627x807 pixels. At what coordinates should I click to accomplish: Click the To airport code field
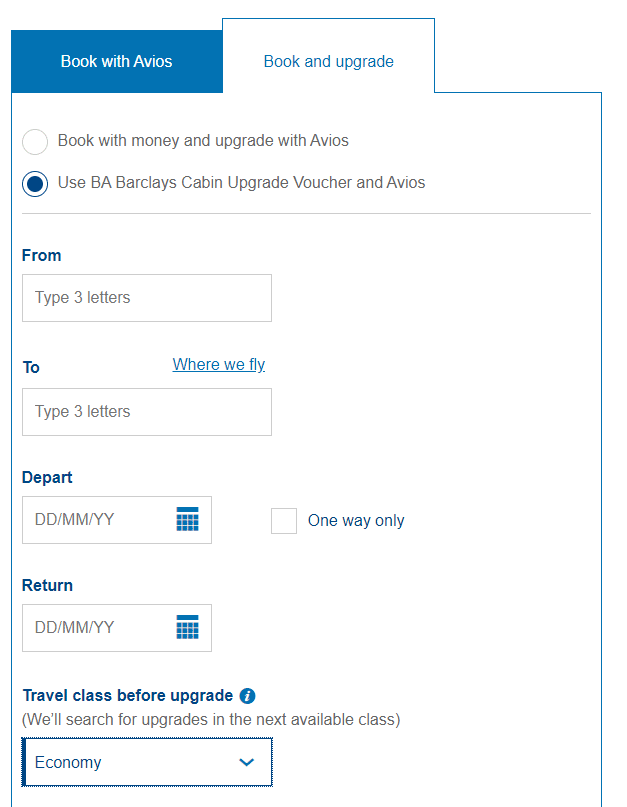point(146,411)
